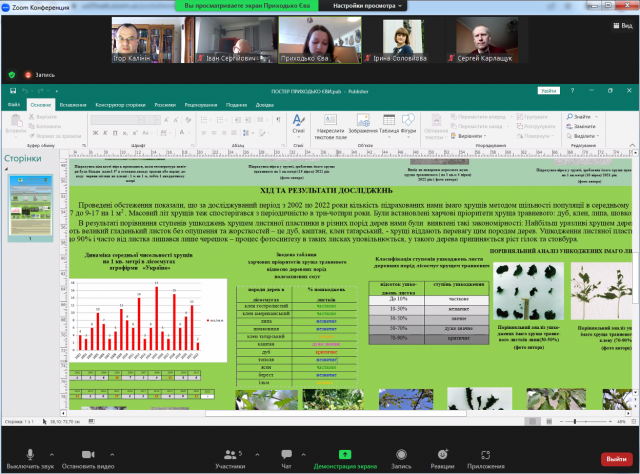Click Увійти sign-in button in Publisher
Viewport: 640px width, 474px height.
pyautogui.click(x=549, y=91)
